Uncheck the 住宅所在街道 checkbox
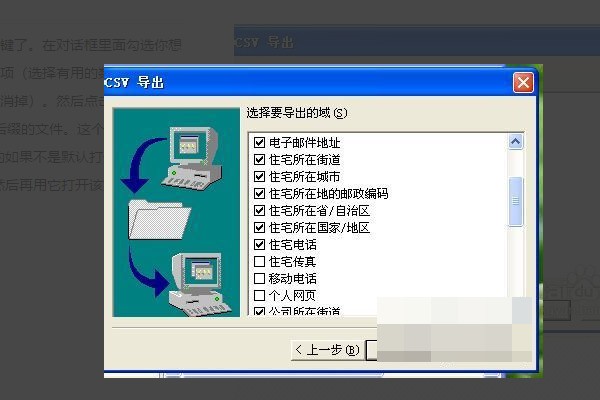Viewport: 600px width, 400px height. coord(259,159)
